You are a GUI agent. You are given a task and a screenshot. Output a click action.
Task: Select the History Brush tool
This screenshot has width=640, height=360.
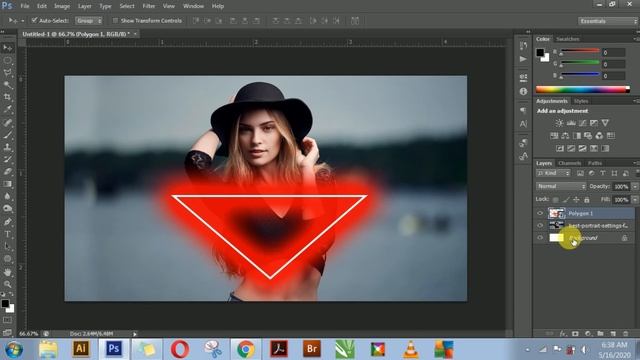[7, 159]
